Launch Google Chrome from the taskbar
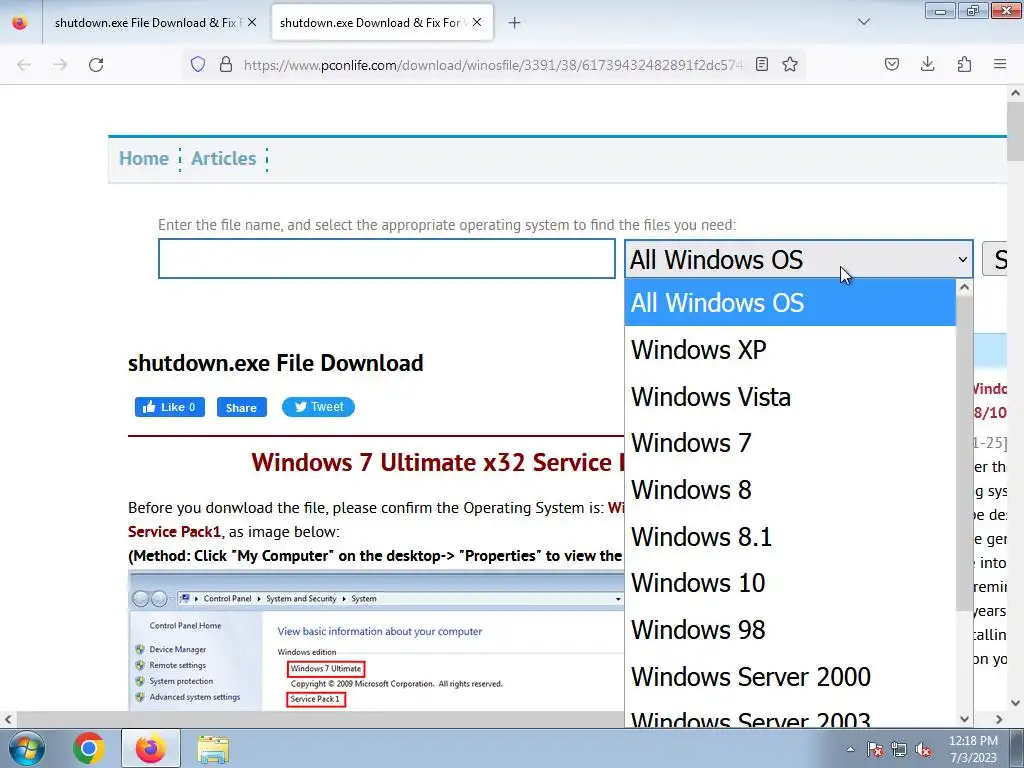Viewport: 1024px width, 768px height. click(89, 748)
